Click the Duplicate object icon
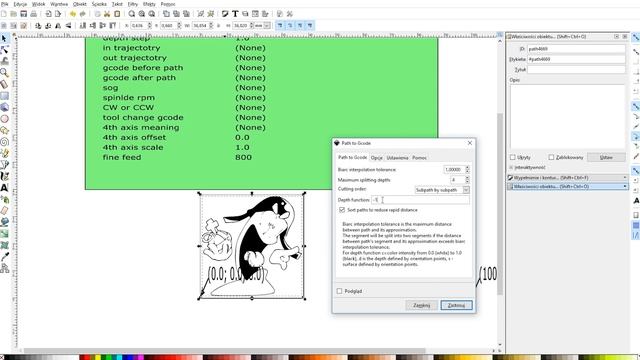The width and height of the screenshot is (640, 360). point(167,14)
